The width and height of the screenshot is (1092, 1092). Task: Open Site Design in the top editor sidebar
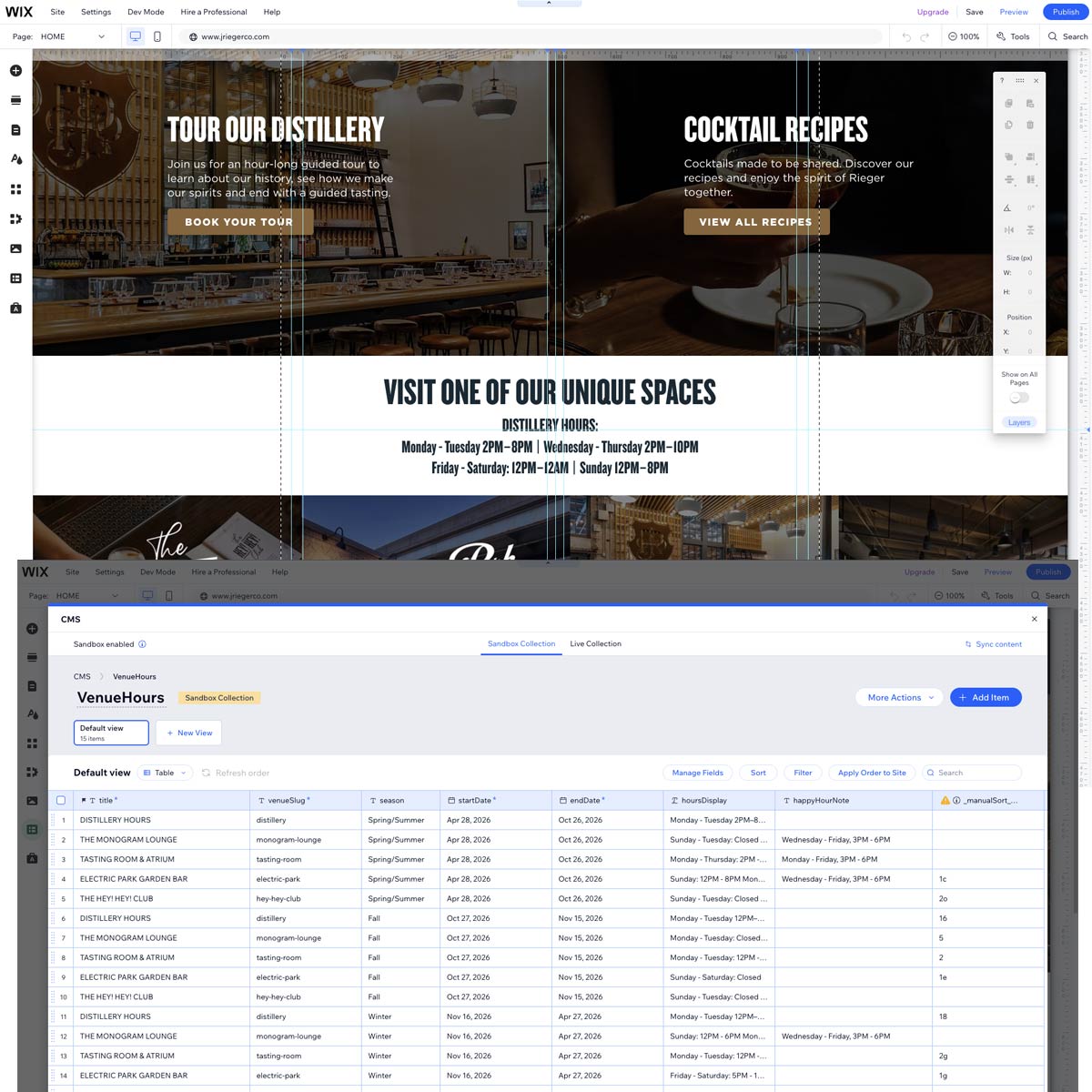(15, 159)
